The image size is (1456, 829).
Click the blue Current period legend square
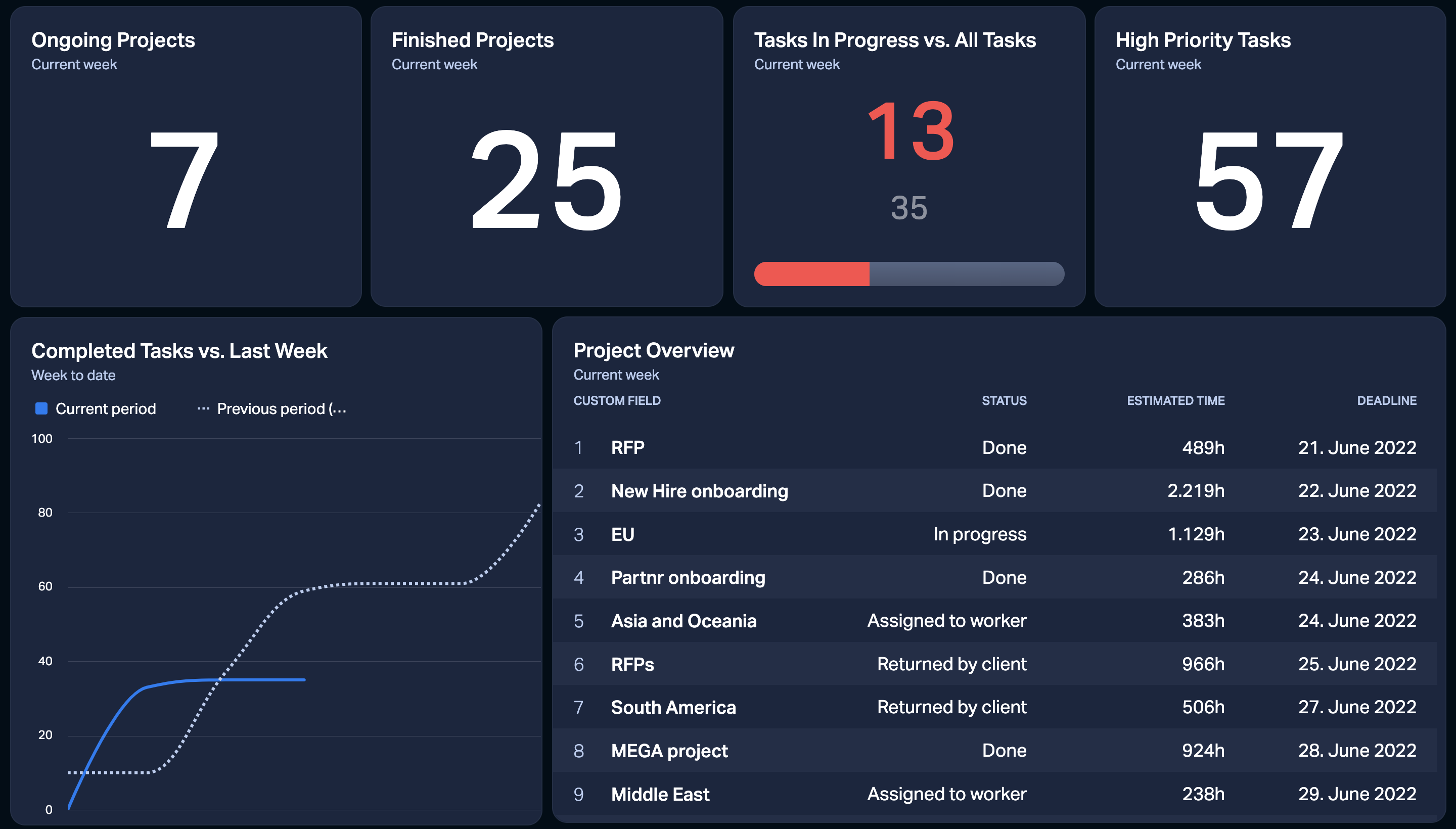pyautogui.click(x=41, y=408)
